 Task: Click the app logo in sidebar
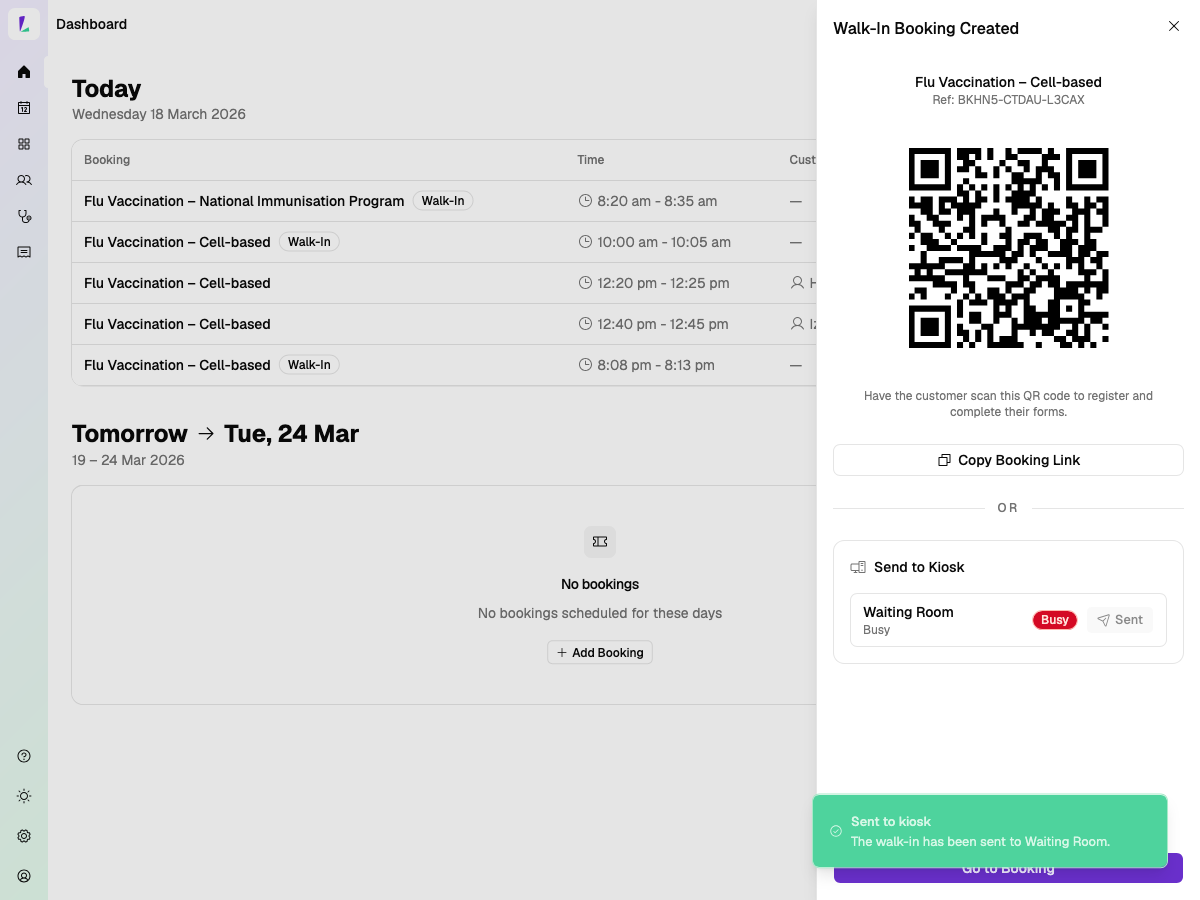pyautogui.click(x=24, y=24)
